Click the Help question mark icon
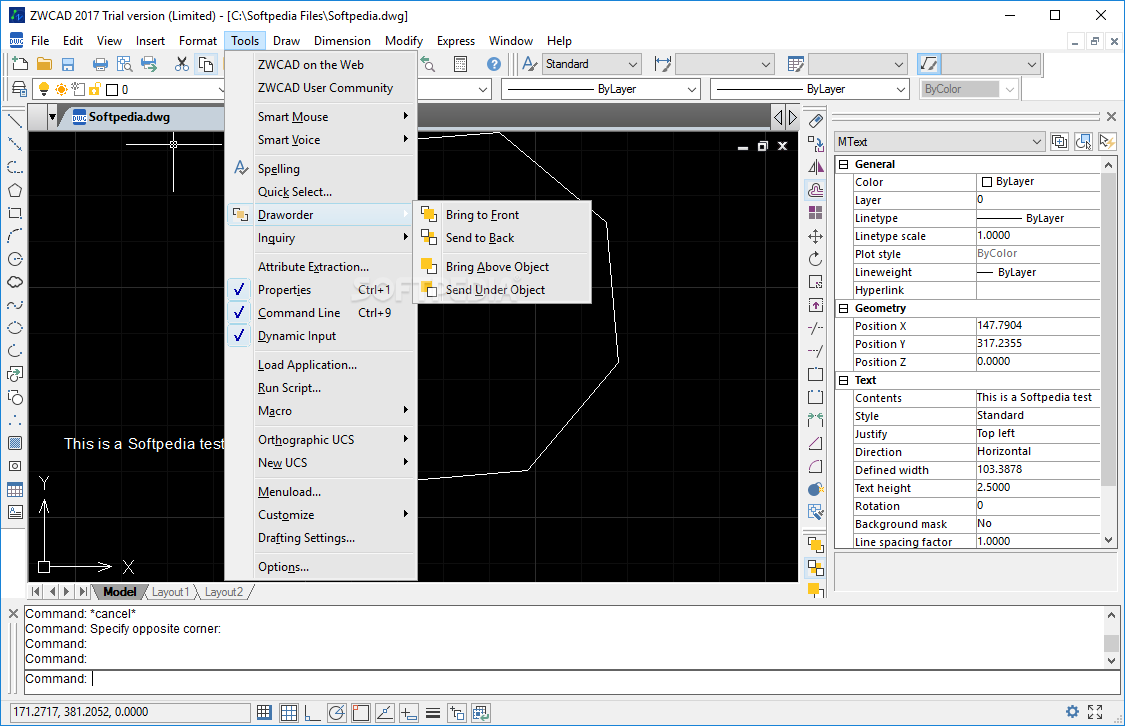1125x726 pixels. (494, 64)
